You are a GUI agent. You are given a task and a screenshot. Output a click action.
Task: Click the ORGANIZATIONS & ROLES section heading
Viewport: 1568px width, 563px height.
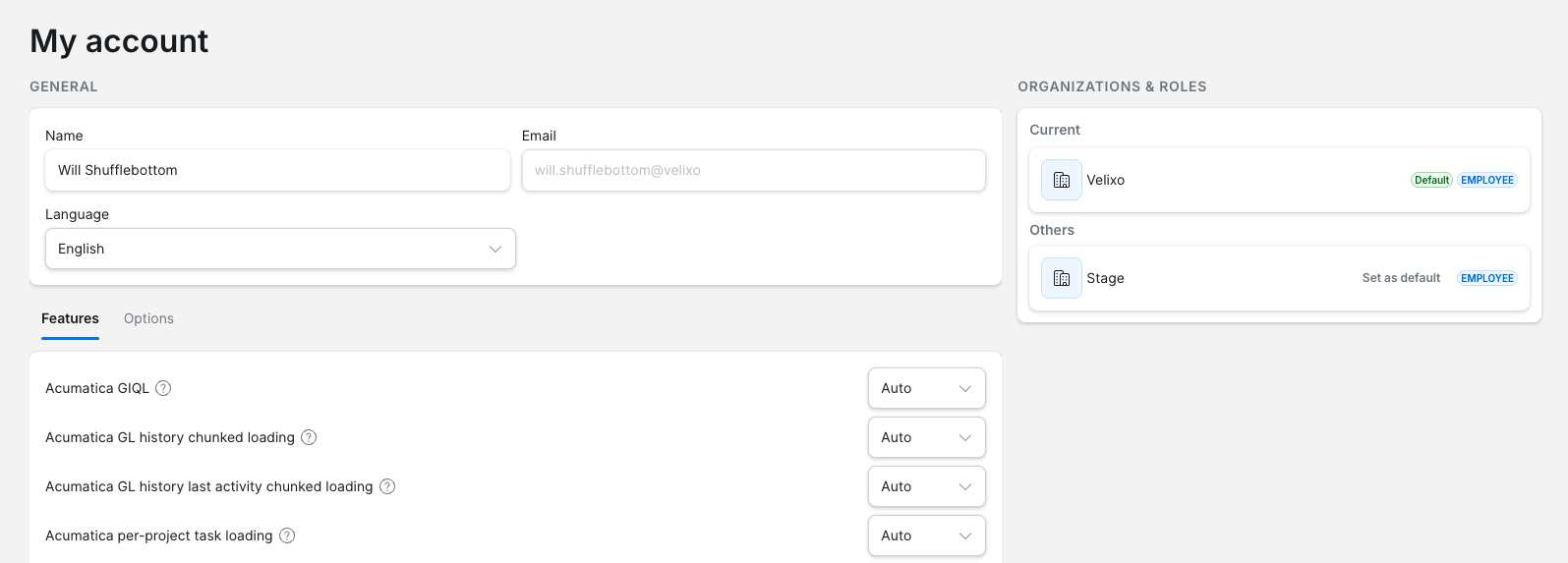(1112, 86)
